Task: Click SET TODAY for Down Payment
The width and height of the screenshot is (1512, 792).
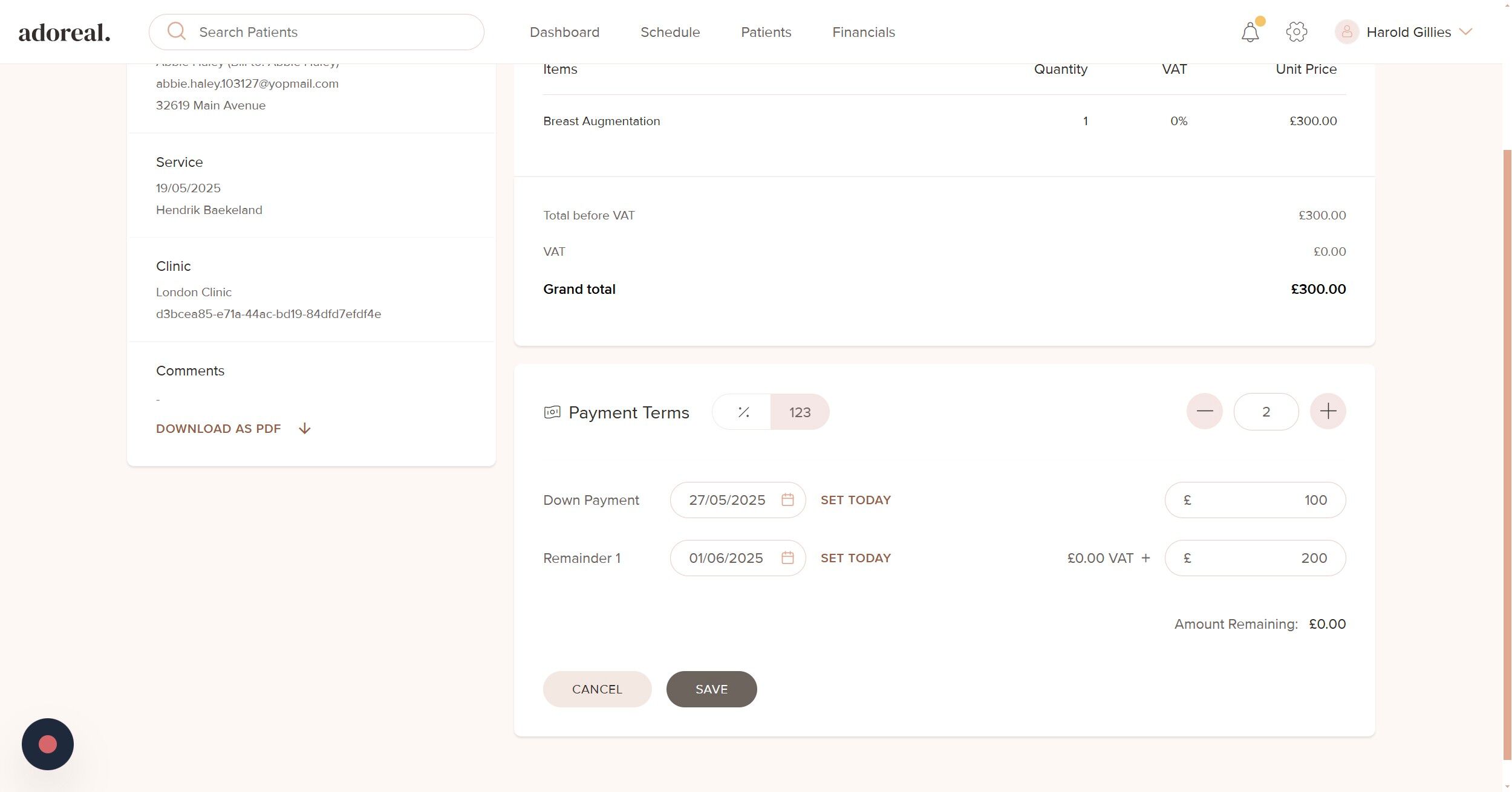Action: click(855, 500)
